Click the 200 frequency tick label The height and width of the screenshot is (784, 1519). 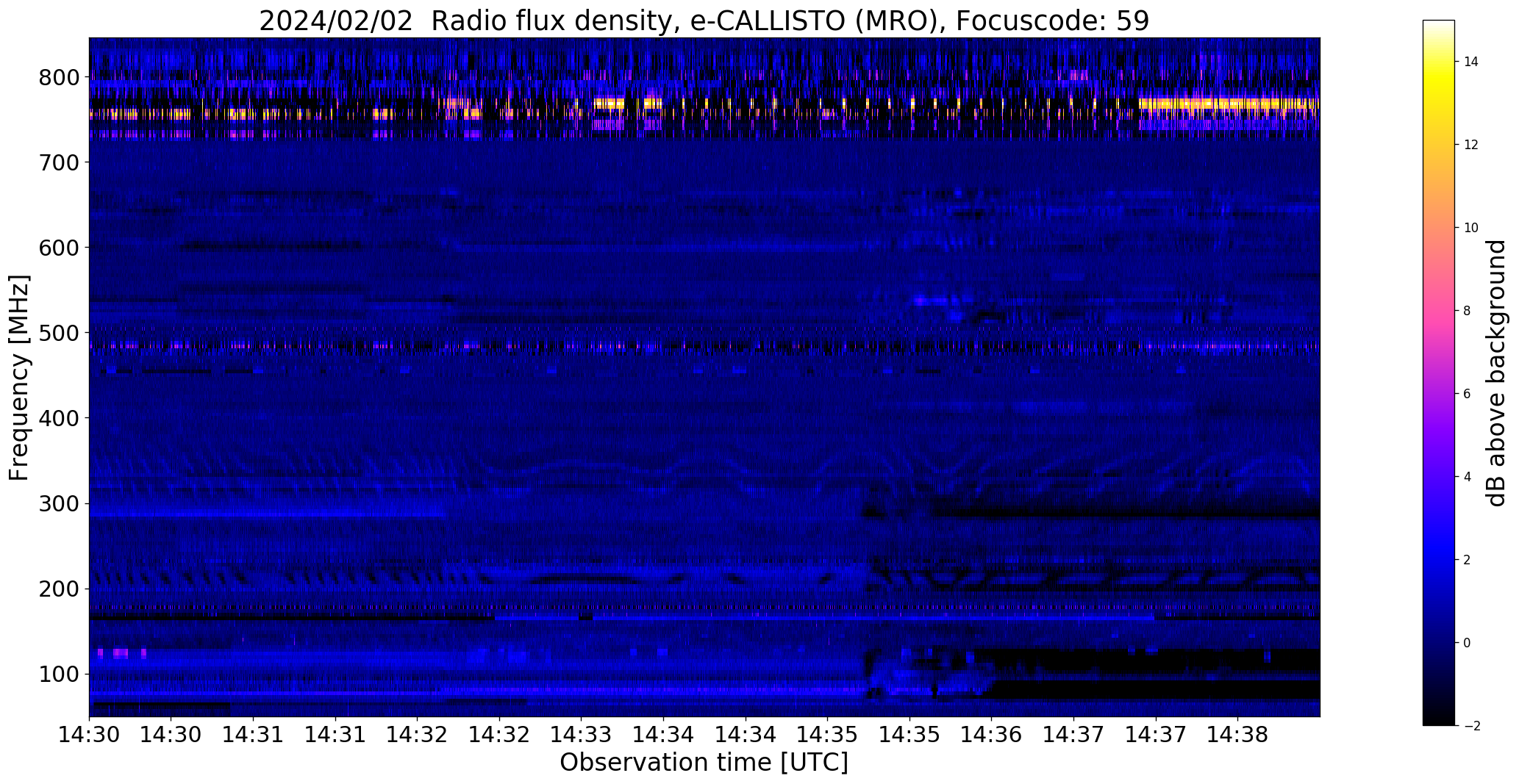(60, 589)
